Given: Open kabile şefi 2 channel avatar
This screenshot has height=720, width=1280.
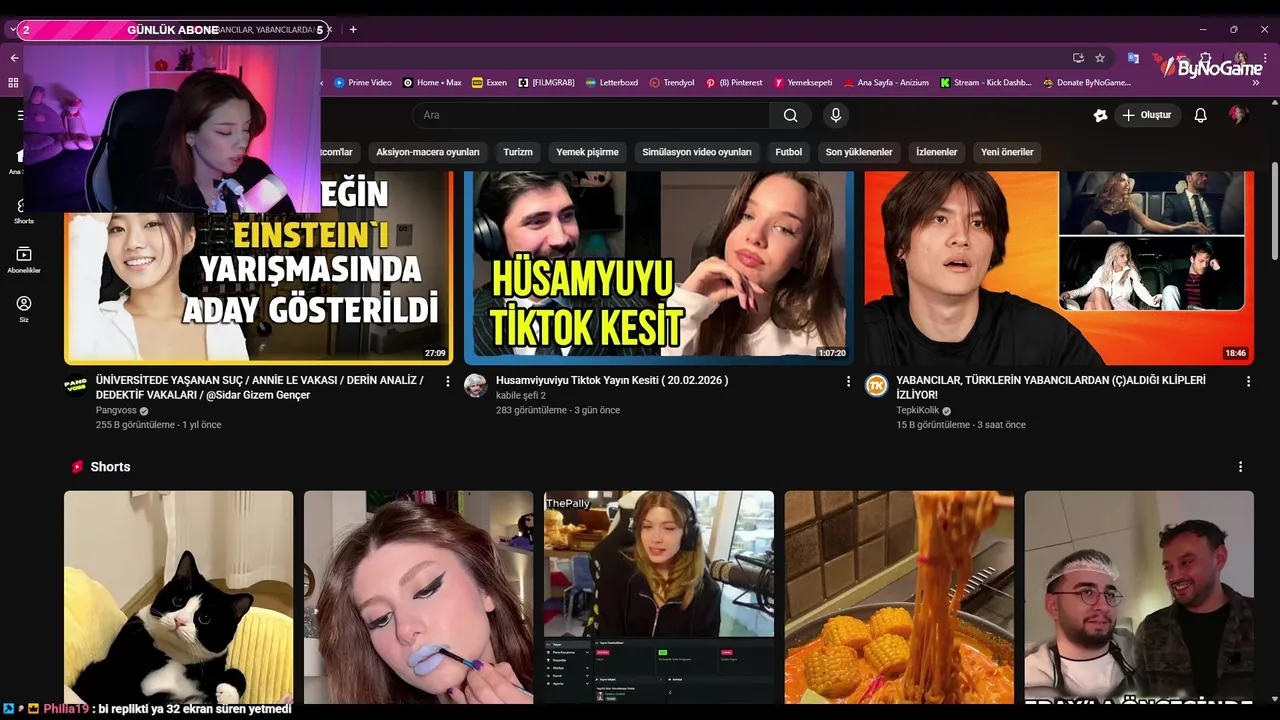Looking at the screenshot, I should pyautogui.click(x=476, y=386).
